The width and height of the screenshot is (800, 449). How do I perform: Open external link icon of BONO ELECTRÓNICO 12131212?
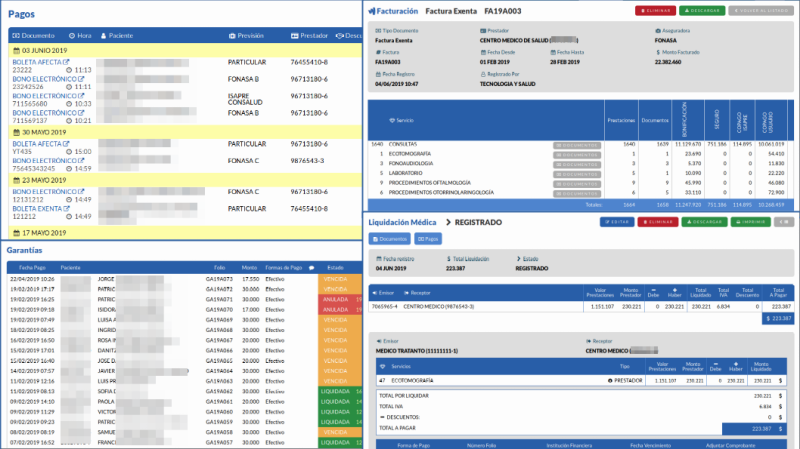[81, 192]
